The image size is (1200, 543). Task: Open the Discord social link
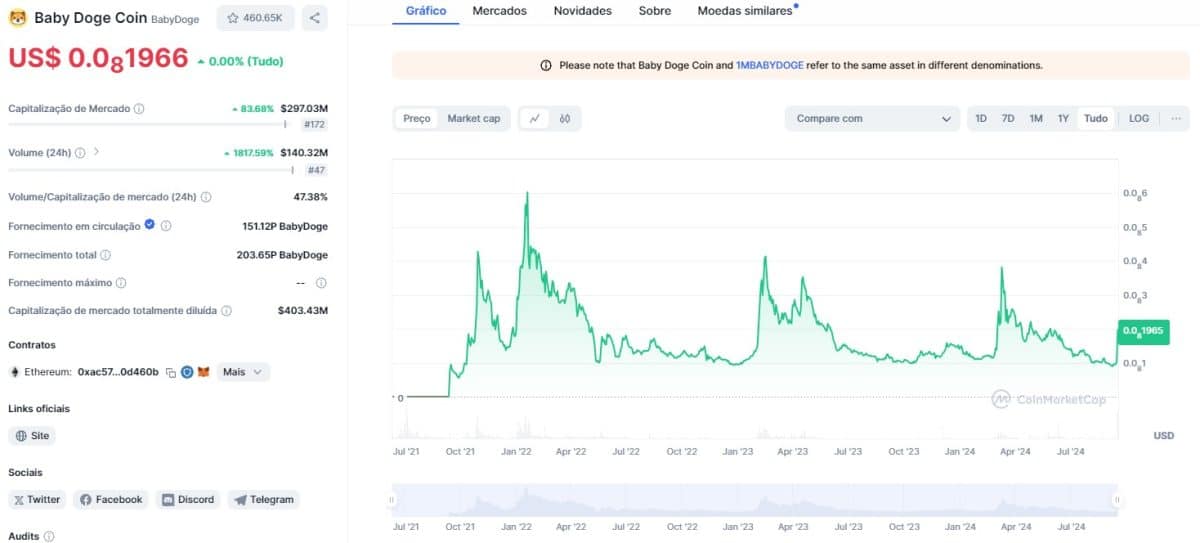click(188, 499)
